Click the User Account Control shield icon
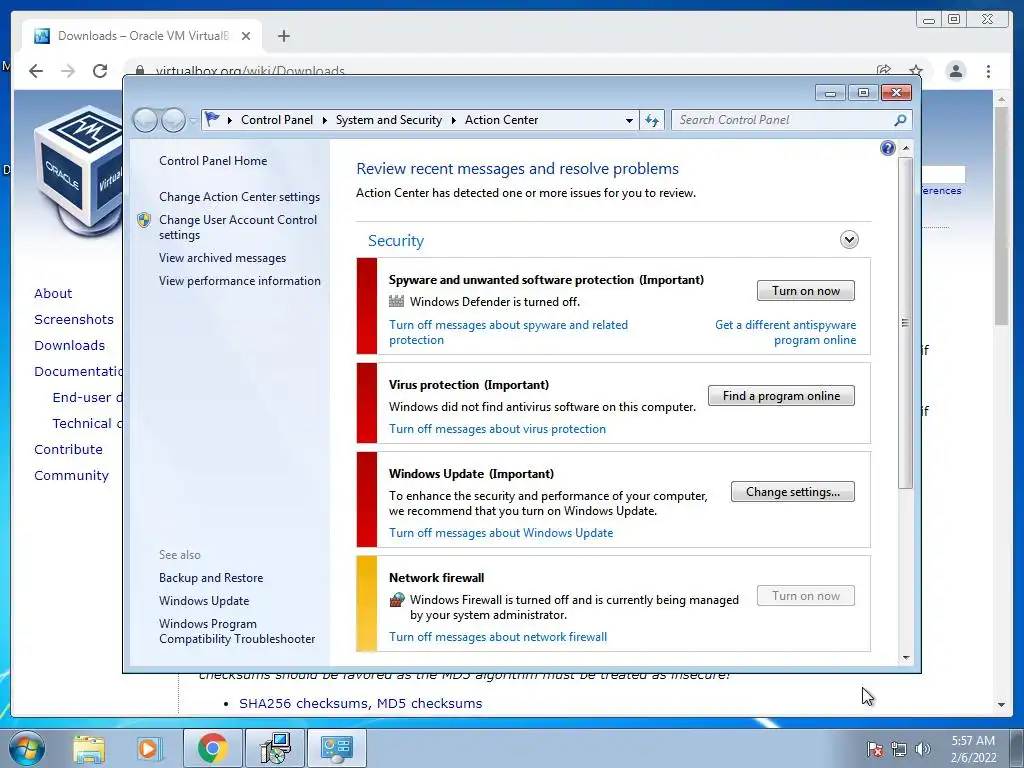 [144, 220]
